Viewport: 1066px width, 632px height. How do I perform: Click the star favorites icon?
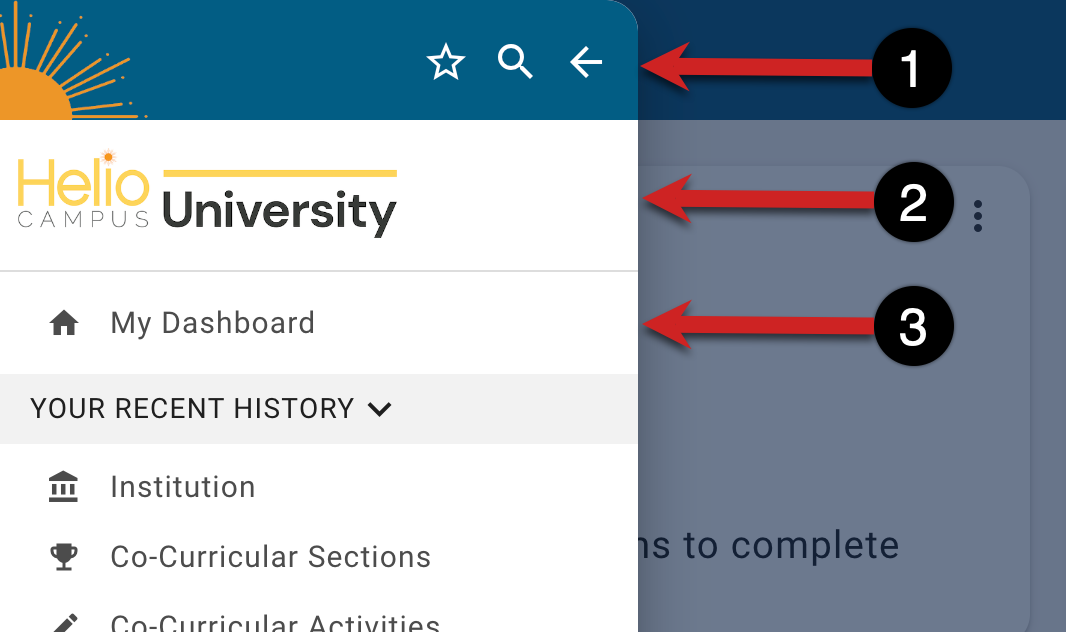point(446,63)
